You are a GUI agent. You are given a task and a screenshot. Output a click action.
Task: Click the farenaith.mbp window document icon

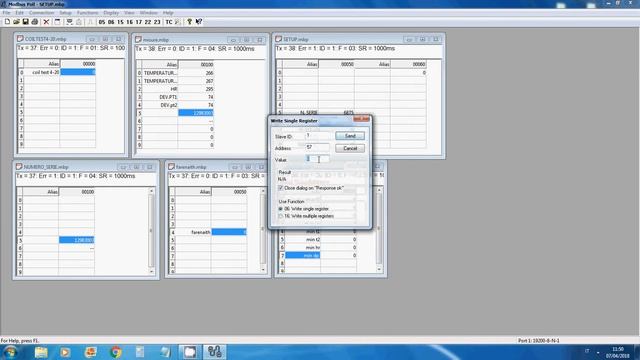pos(171,167)
